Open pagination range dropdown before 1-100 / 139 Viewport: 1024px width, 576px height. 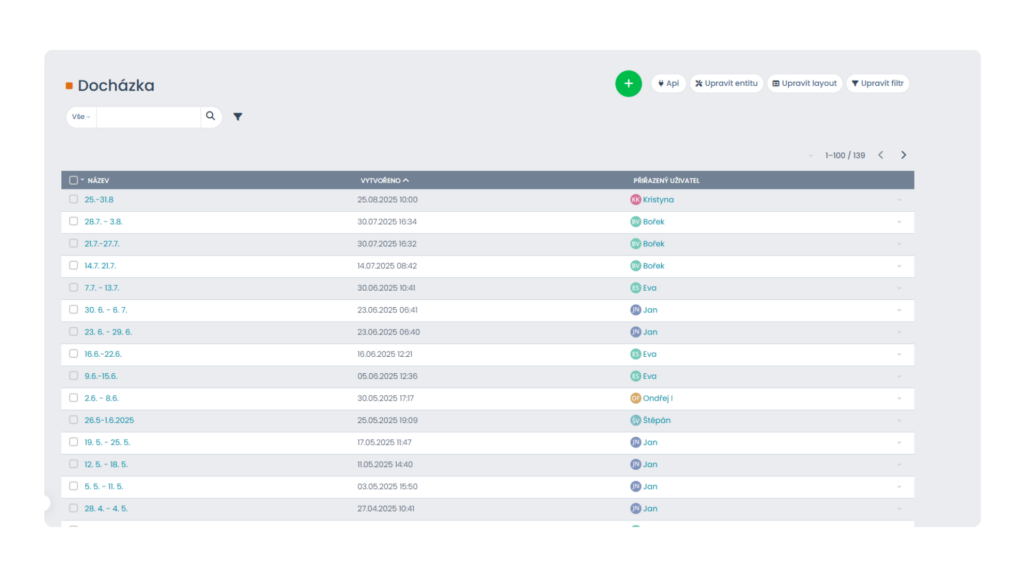coord(811,156)
